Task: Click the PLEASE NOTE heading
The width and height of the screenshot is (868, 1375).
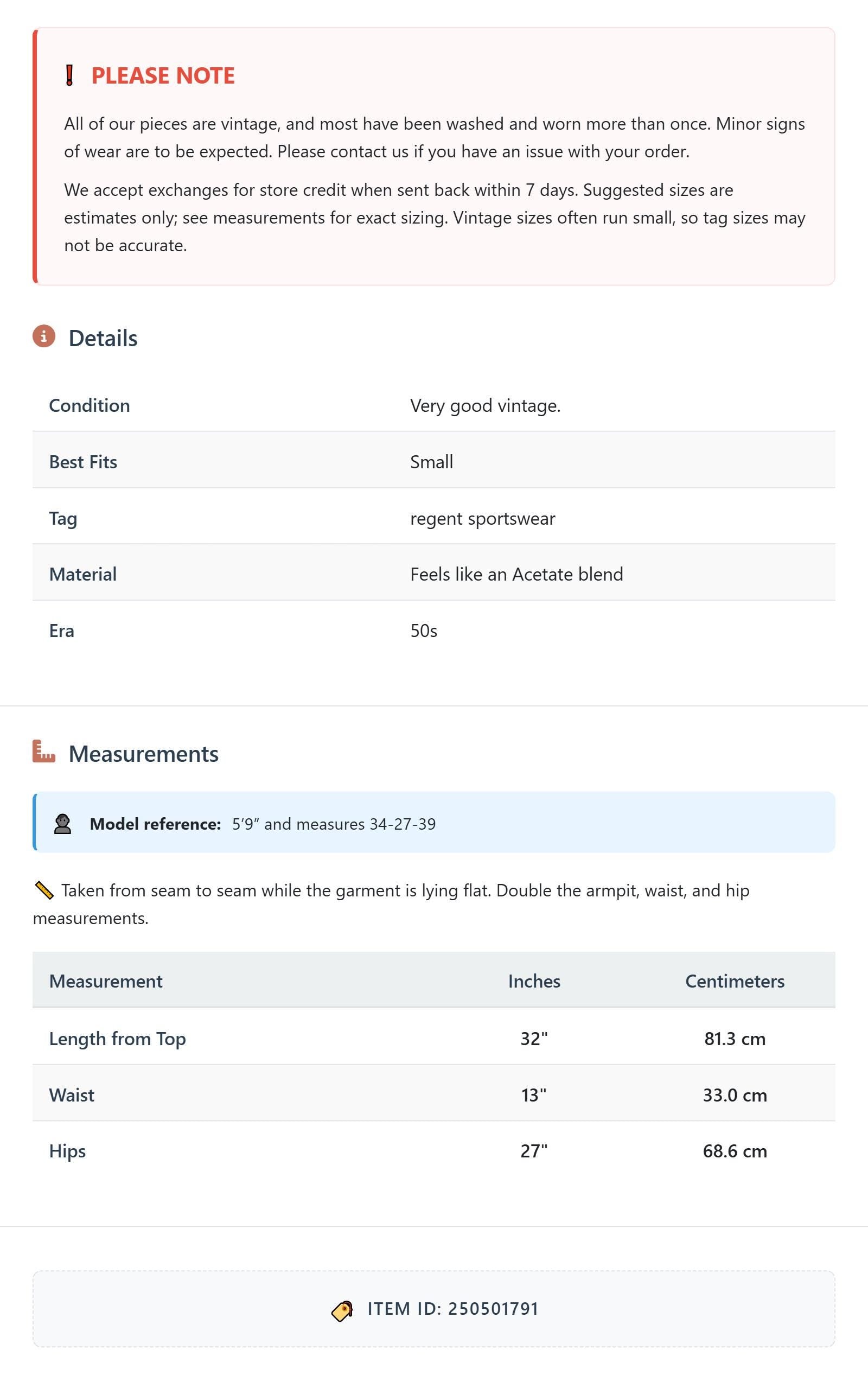Action: point(163,75)
